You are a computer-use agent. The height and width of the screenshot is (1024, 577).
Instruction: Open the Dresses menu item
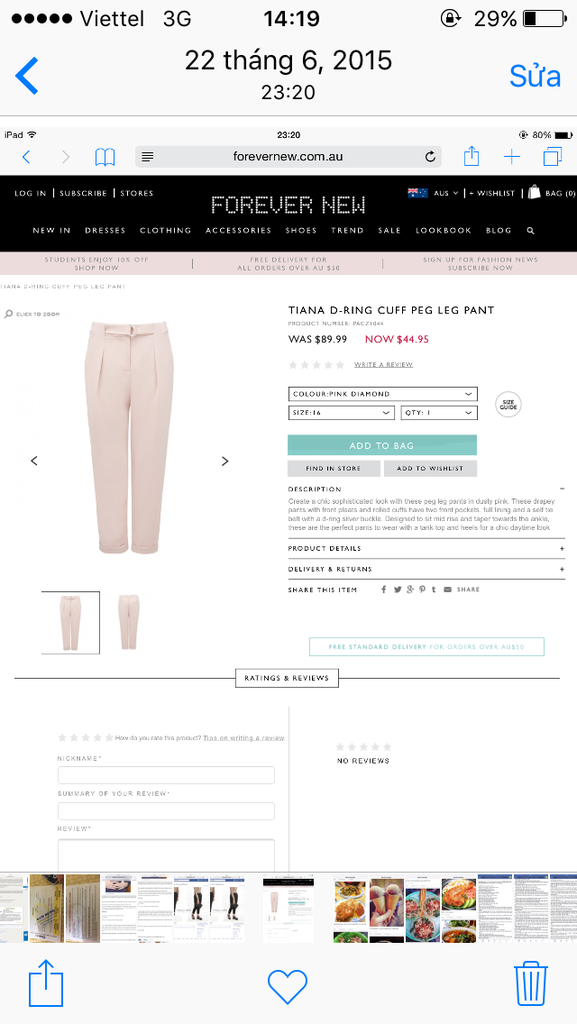click(105, 231)
